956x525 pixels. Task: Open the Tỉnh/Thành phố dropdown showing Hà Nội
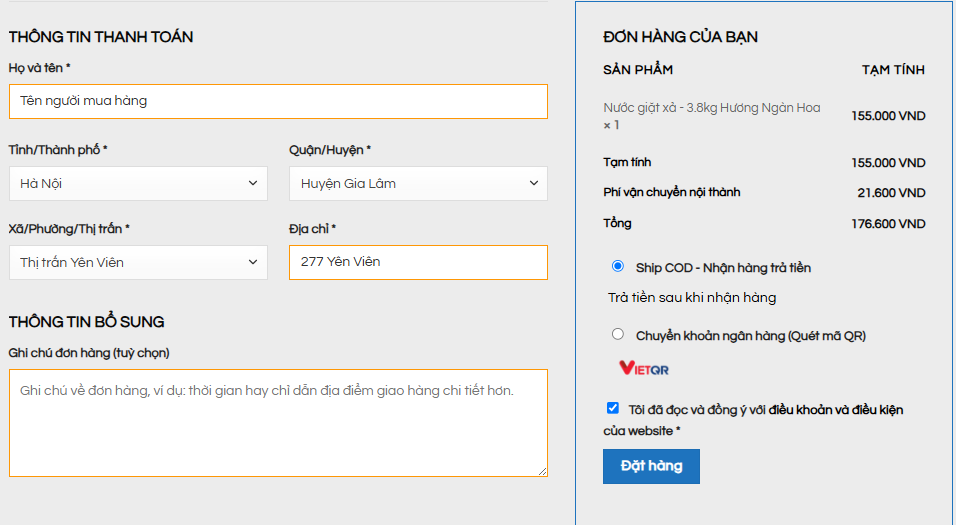point(138,184)
